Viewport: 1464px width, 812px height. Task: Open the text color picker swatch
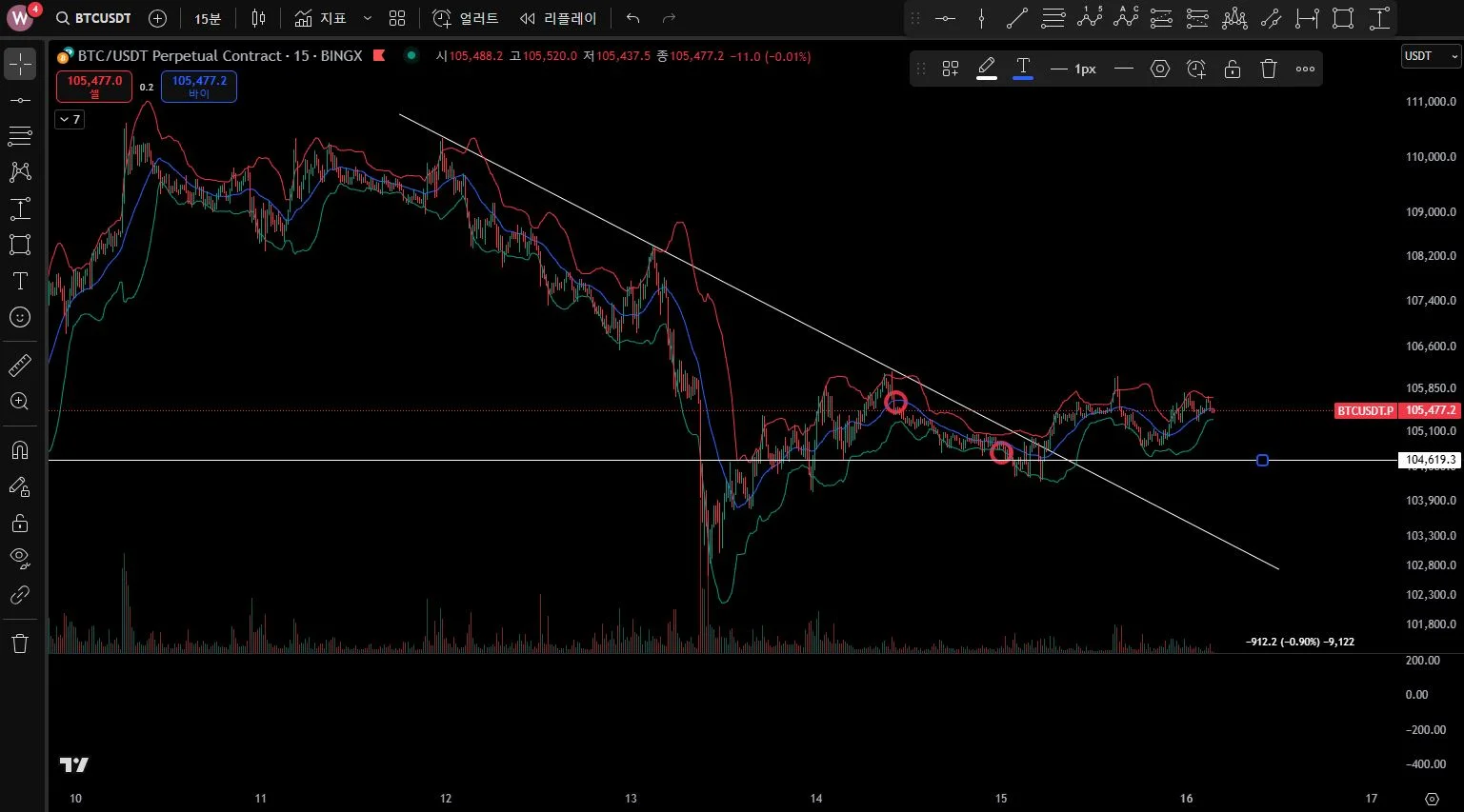point(1023,69)
